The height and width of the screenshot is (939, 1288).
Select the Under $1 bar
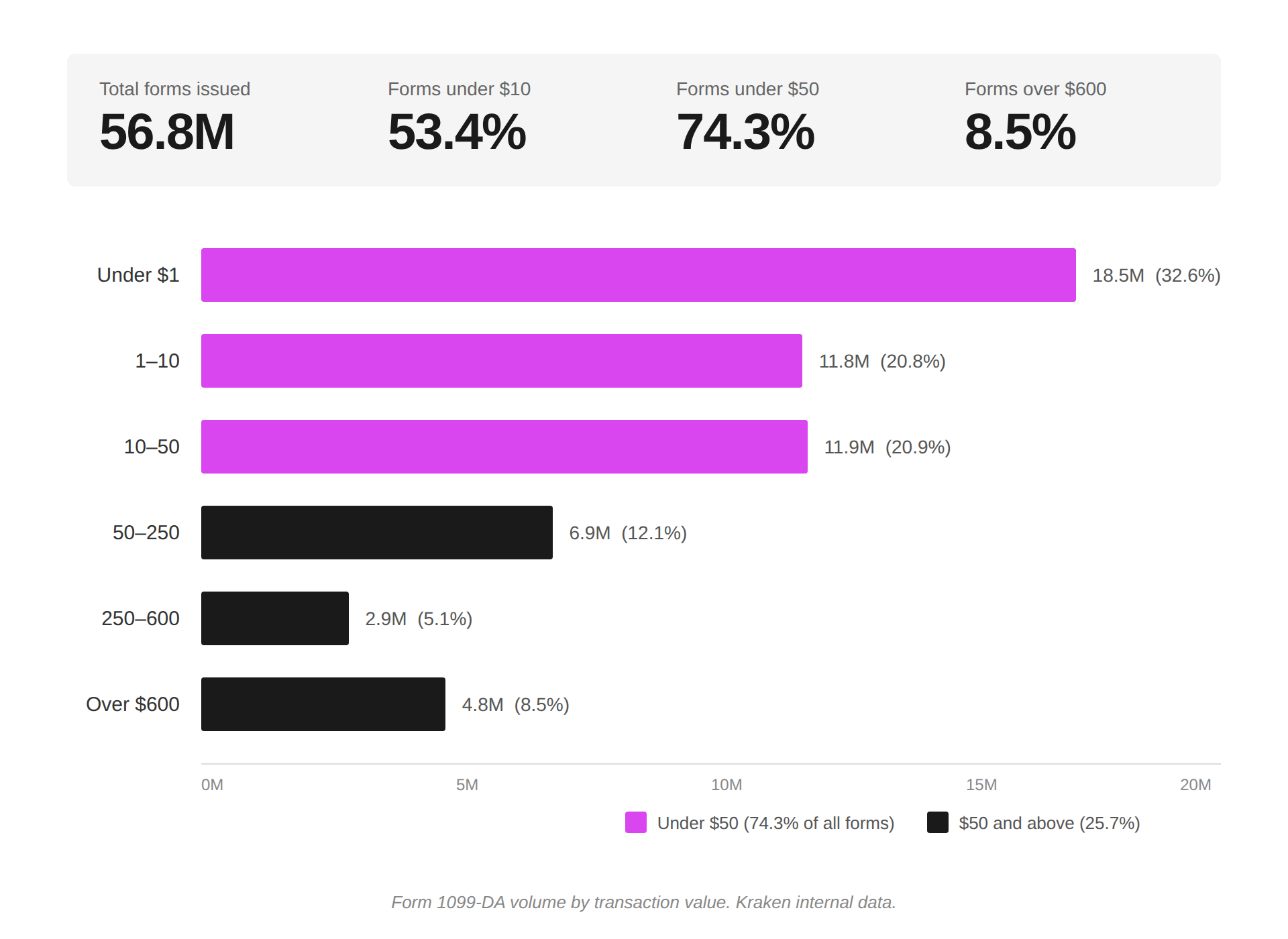pos(638,275)
